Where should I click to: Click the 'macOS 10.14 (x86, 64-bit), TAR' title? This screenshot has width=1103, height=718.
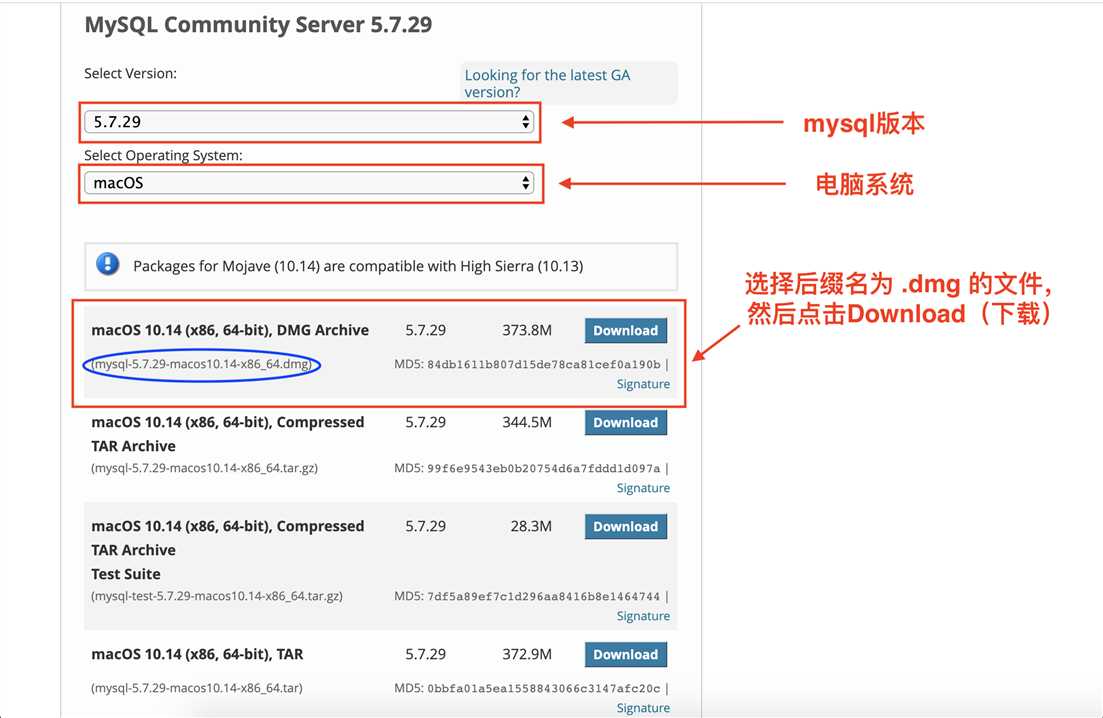(197, 655)
